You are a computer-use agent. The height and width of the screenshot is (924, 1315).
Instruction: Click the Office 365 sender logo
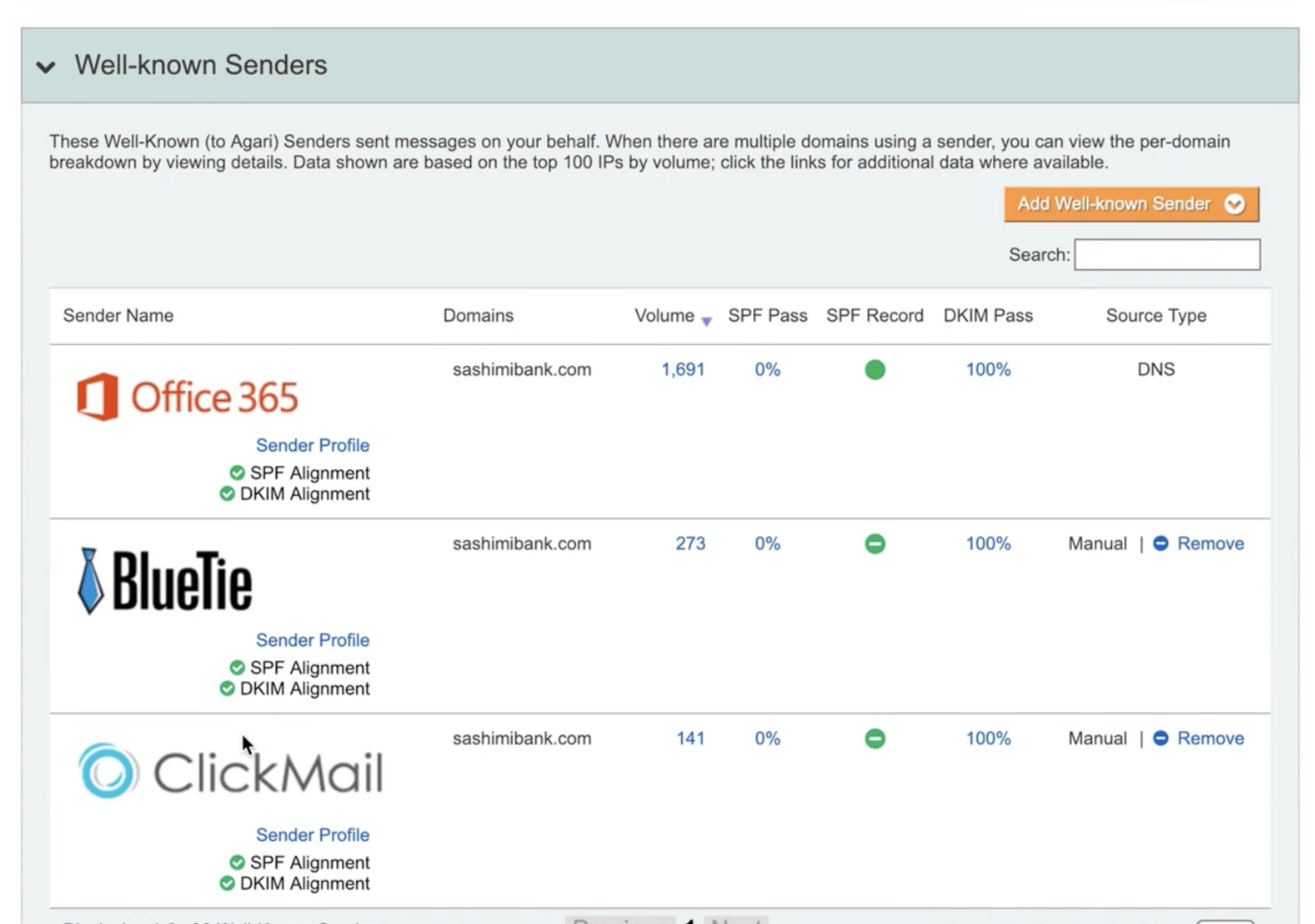pos(187,397)
